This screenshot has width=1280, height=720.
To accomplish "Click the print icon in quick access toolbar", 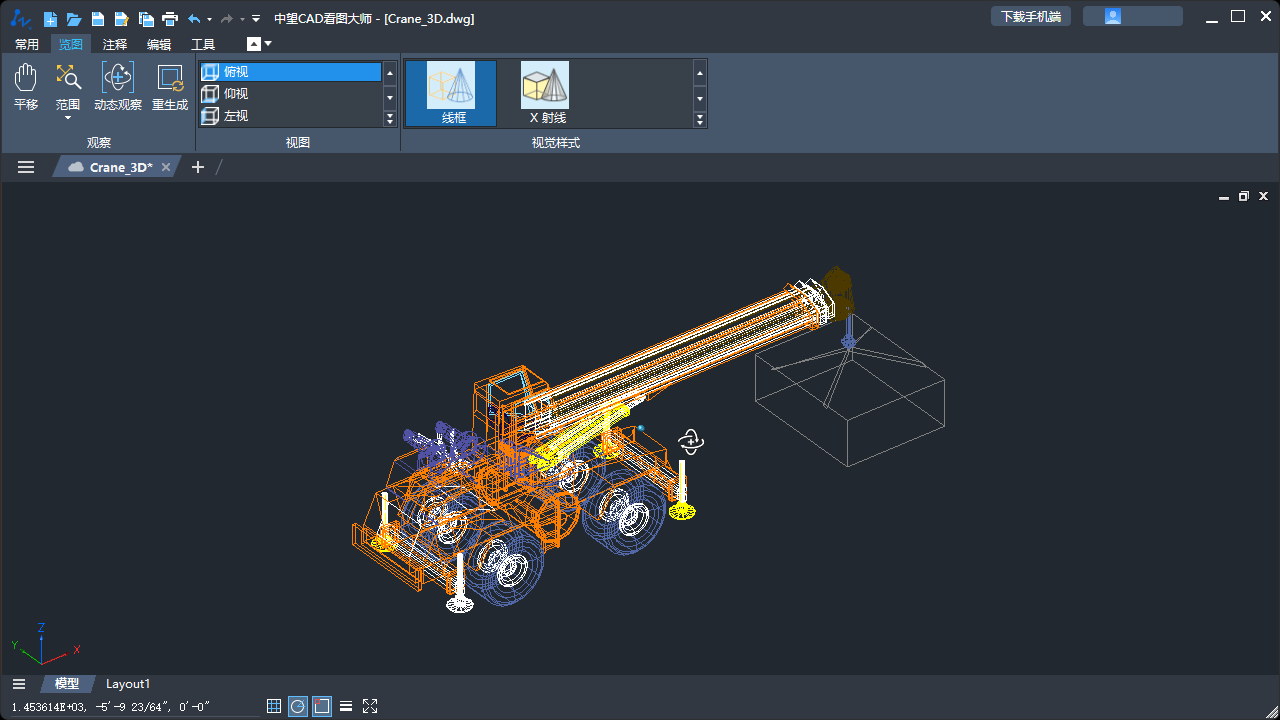I will click(170, 19).
